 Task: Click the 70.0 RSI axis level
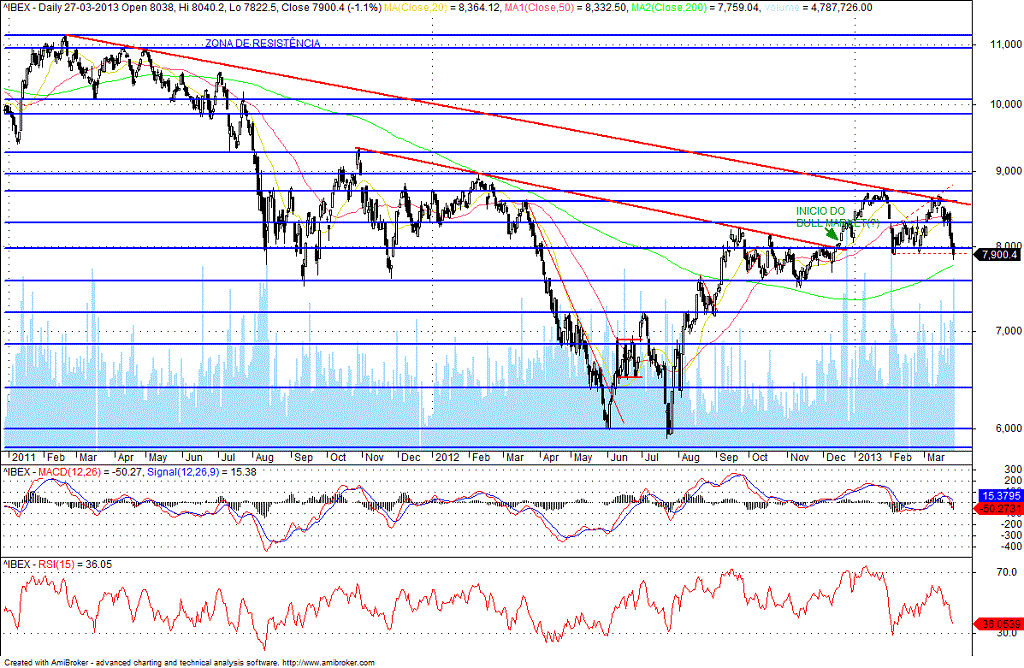1006,571
